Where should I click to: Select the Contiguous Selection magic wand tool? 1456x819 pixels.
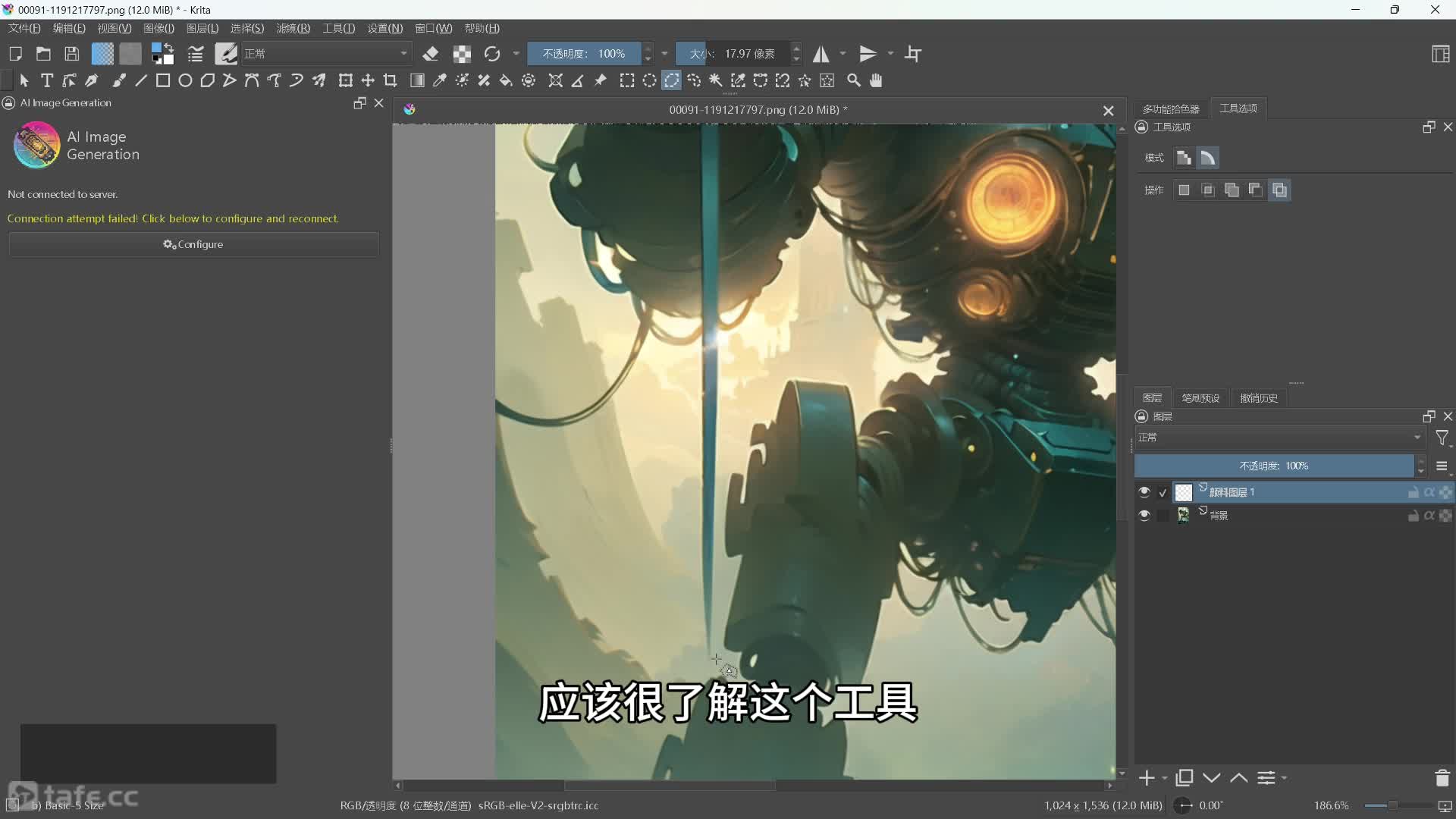pyautogui.click(x=716, y=80)
